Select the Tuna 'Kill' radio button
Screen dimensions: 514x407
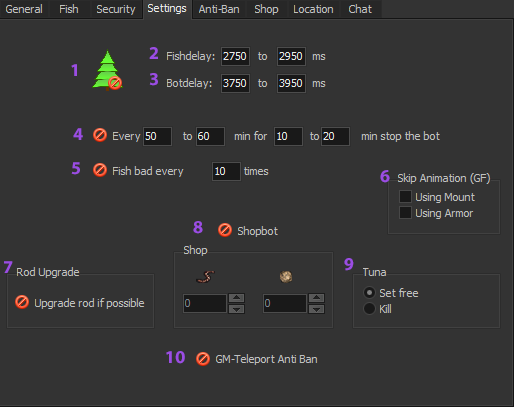369,309
